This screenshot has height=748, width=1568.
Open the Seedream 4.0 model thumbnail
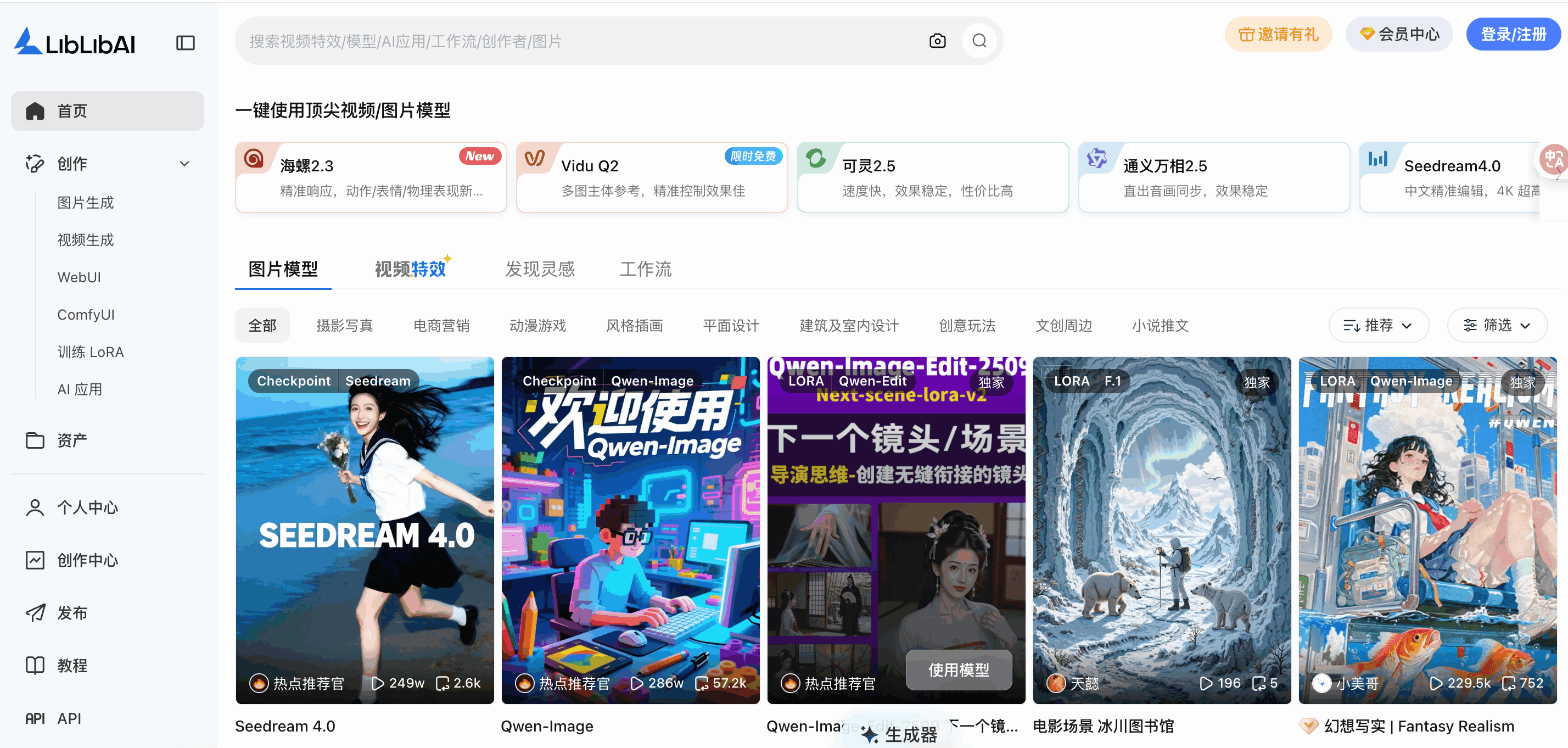point(365,530)
